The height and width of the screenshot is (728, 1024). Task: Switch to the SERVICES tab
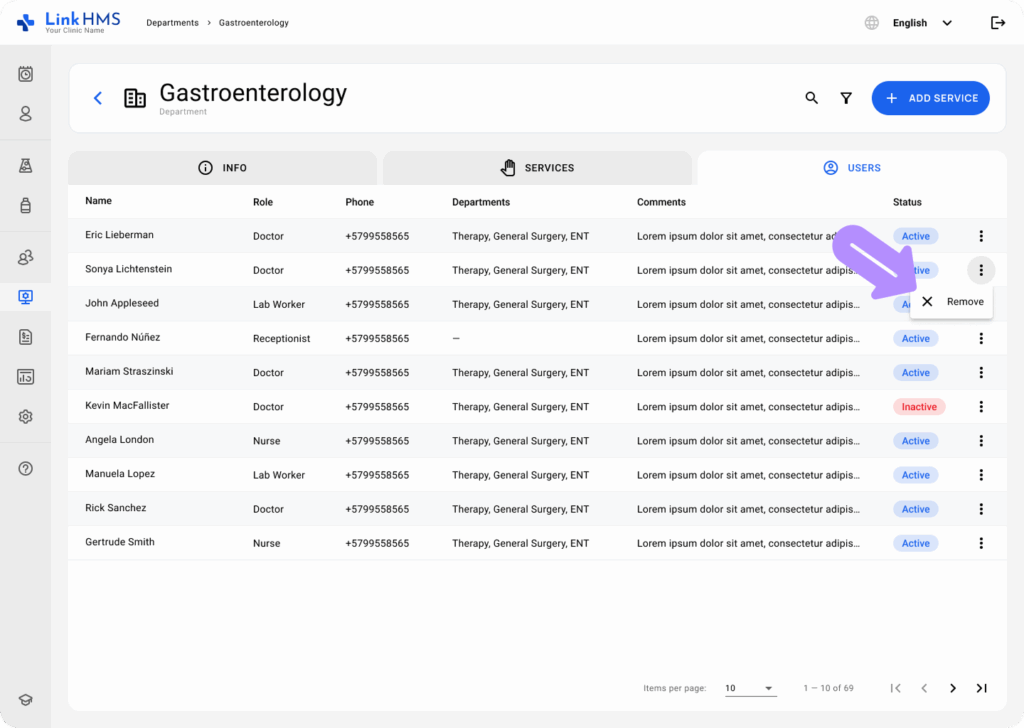537,168
